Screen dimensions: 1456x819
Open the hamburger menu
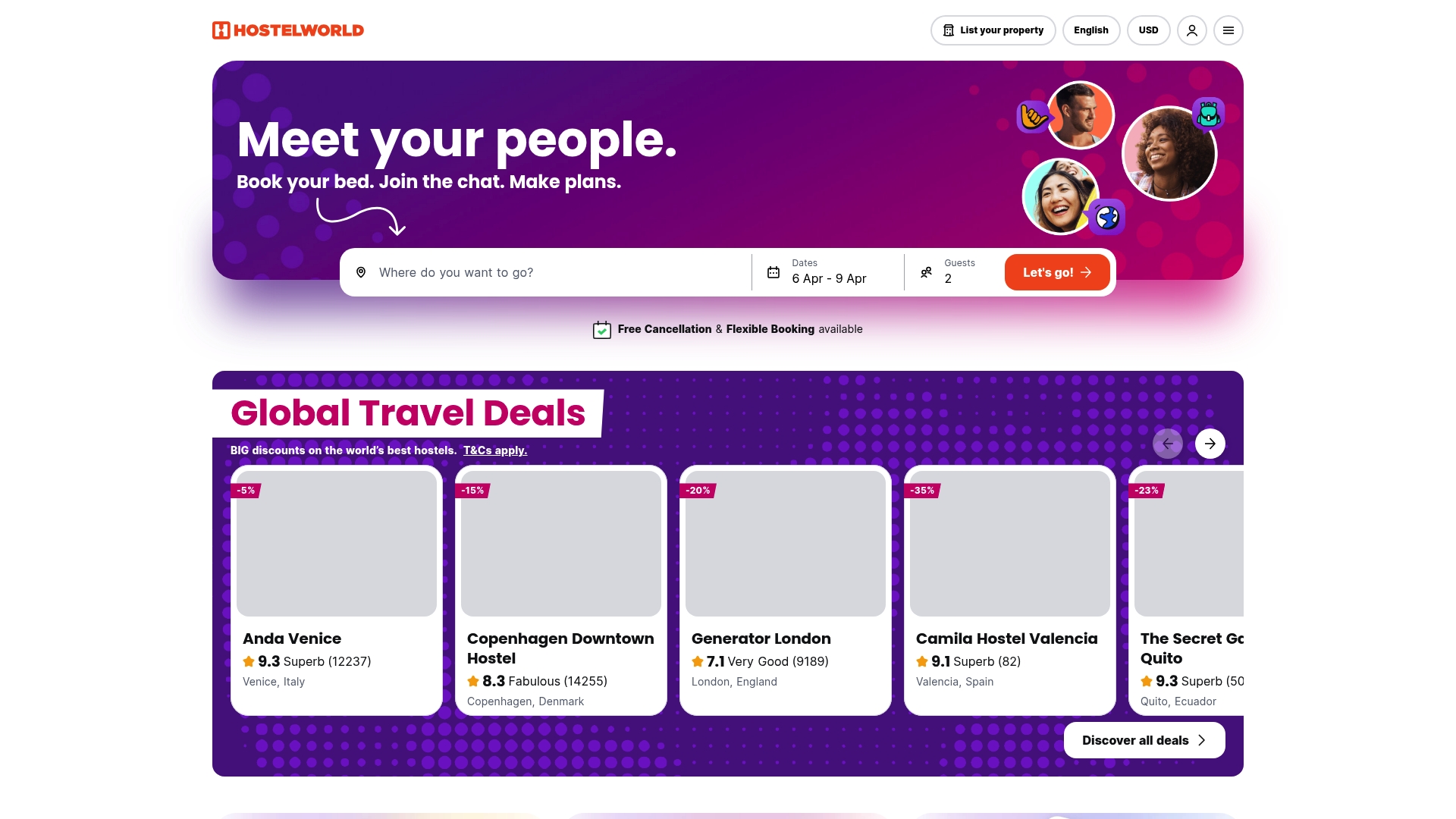point(1228,30)
